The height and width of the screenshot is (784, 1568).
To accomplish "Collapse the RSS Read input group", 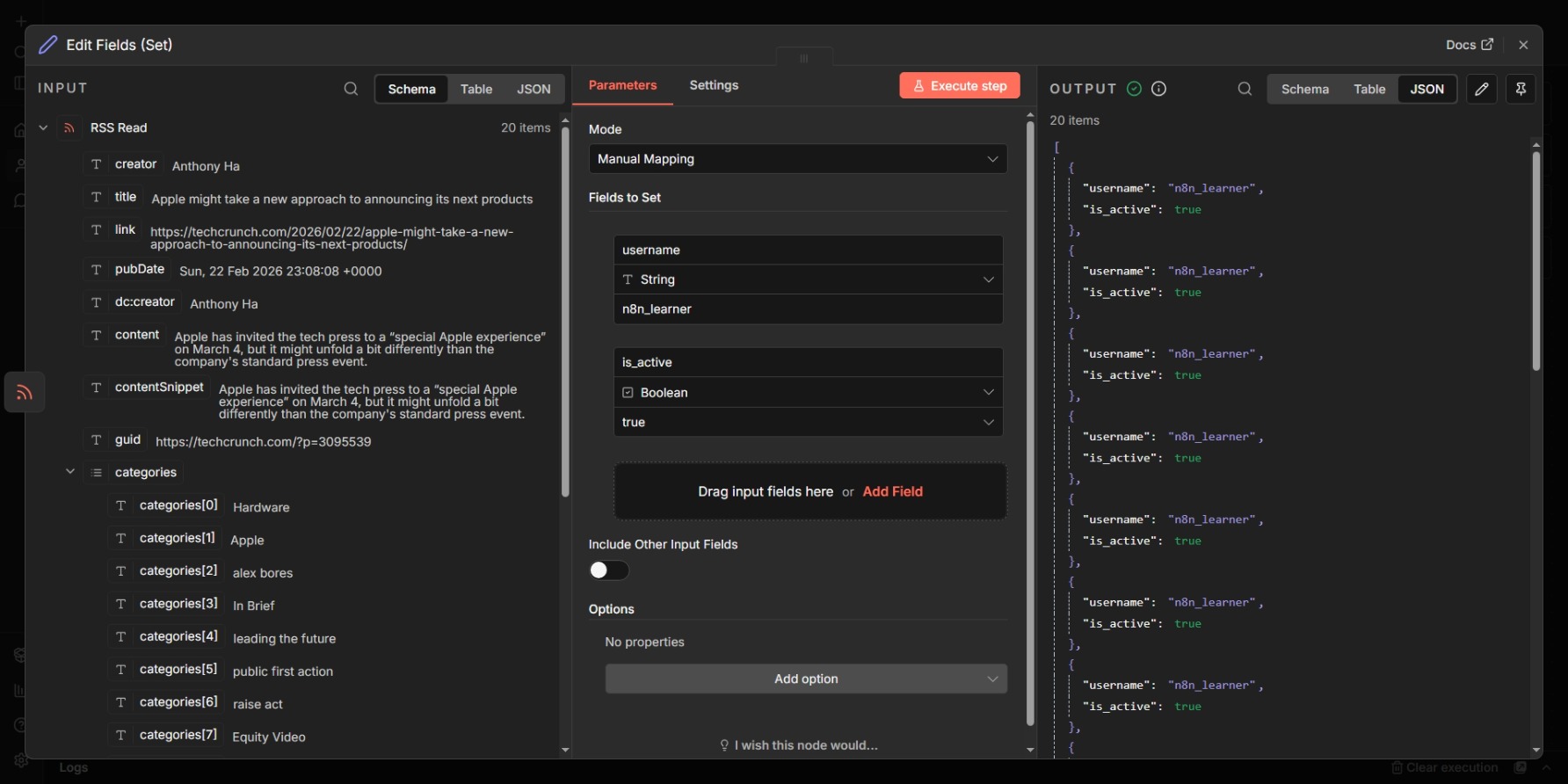I will tap(43, 128).
